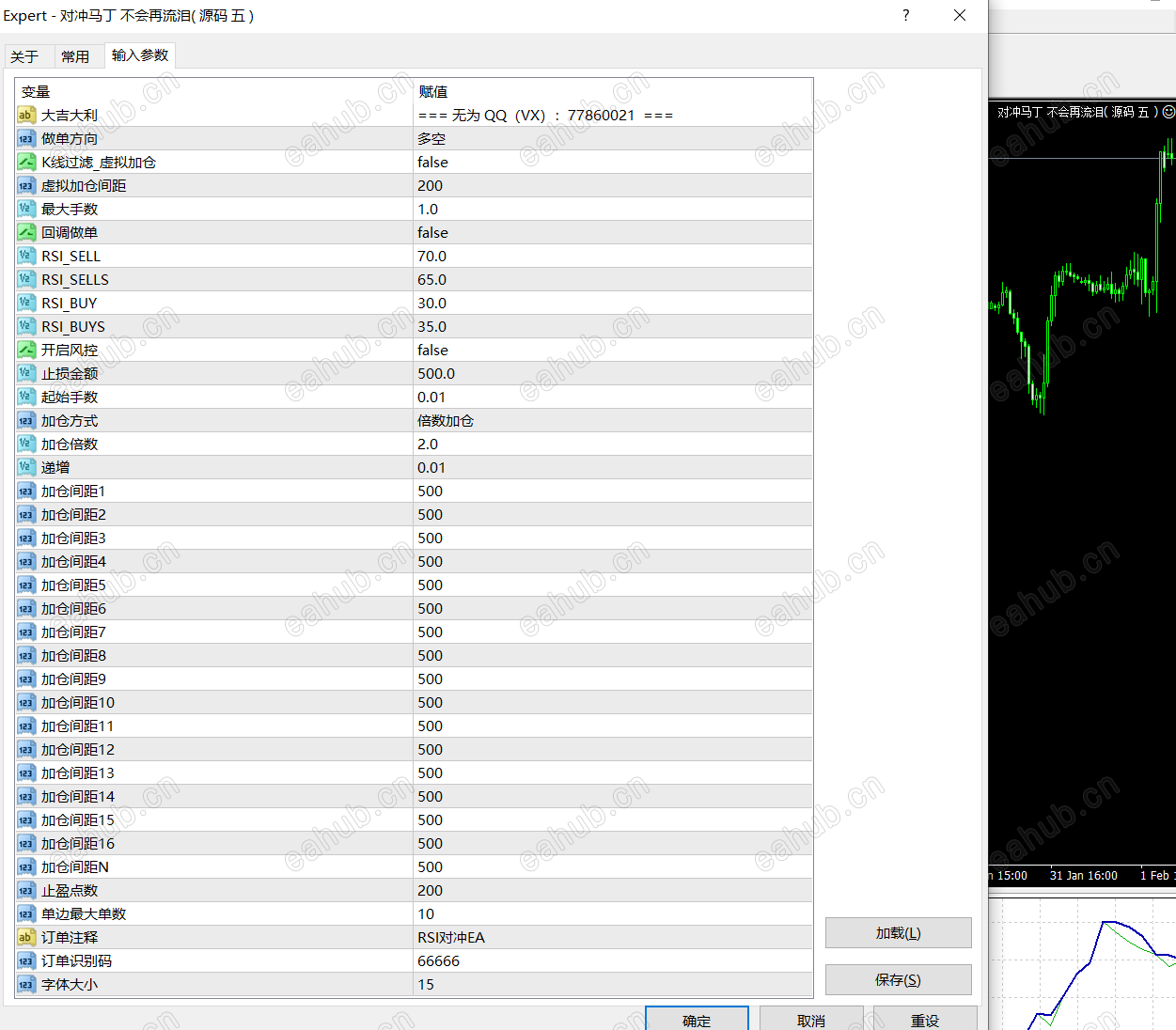Click the integer icon beside 字体大小
Image resolution: width=1176 pixels, height=1030 pixels.
[26, 984]
